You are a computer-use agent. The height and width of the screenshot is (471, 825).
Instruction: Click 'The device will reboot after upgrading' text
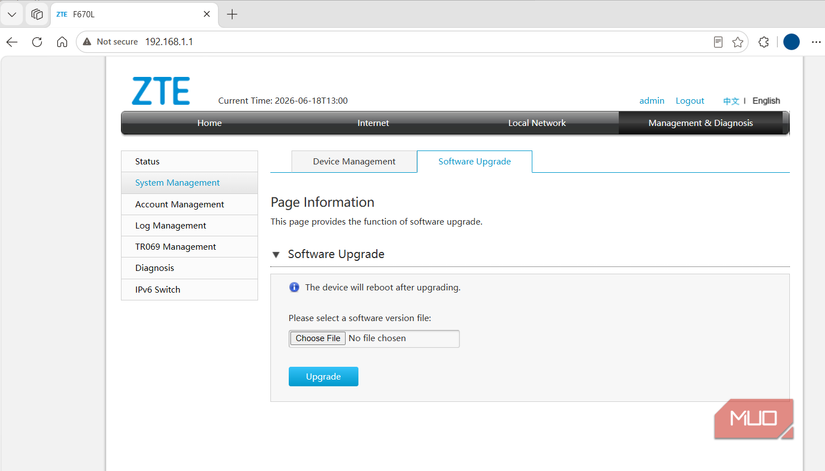point(383,287)
